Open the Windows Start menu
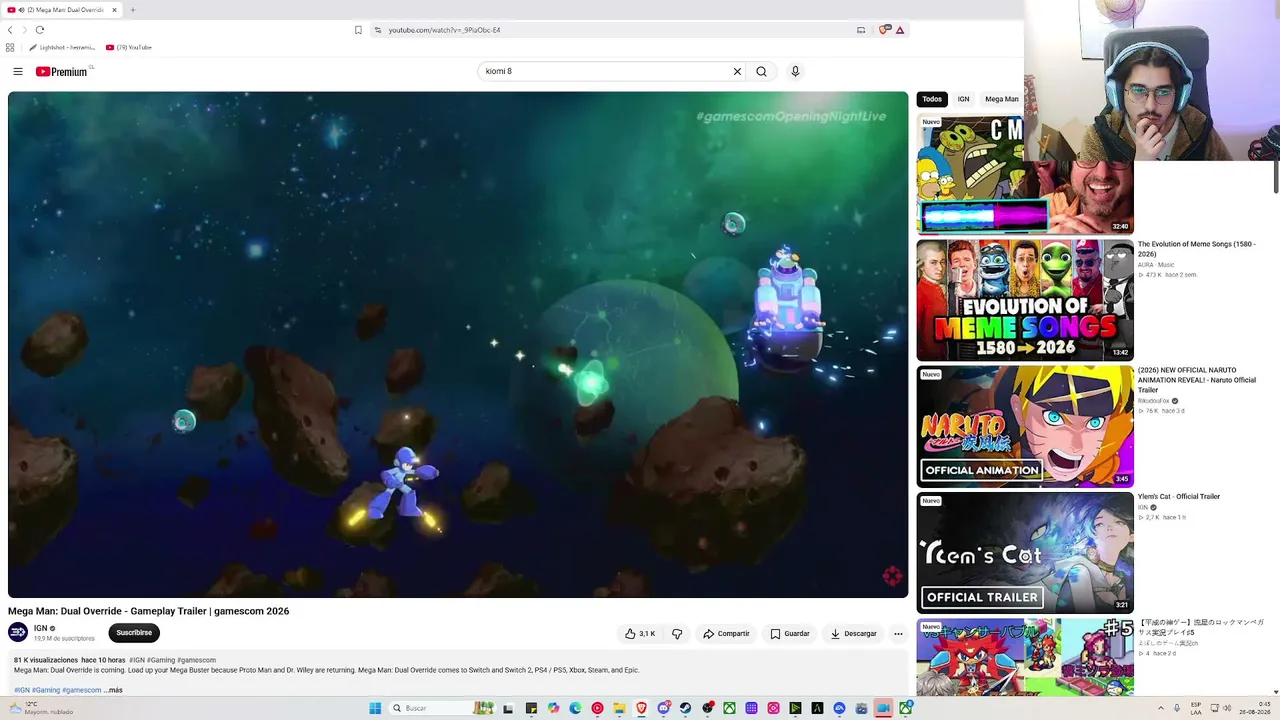 coord(375,708)
